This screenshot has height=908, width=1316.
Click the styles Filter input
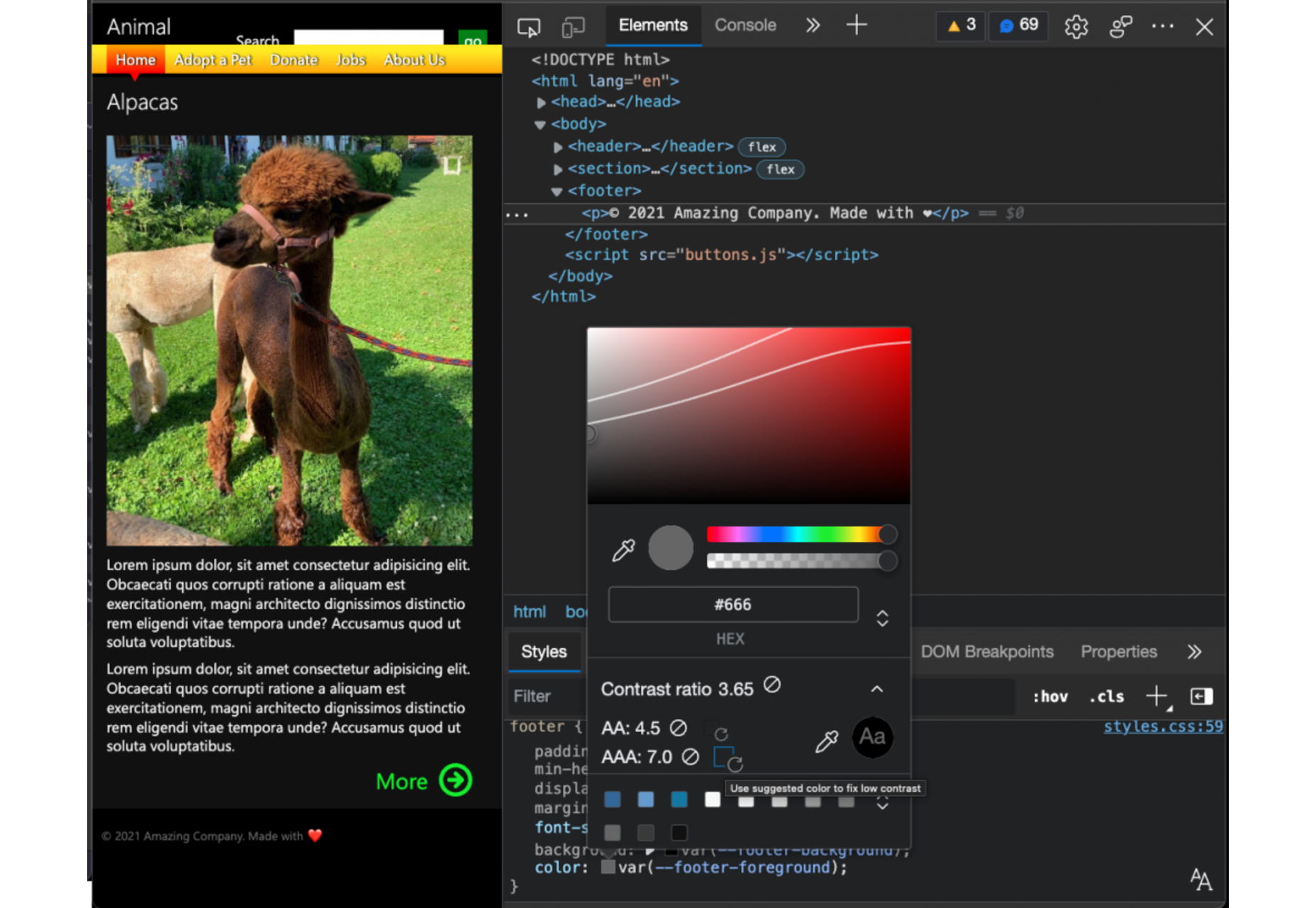pyautogui.click(x=547, y=697)
